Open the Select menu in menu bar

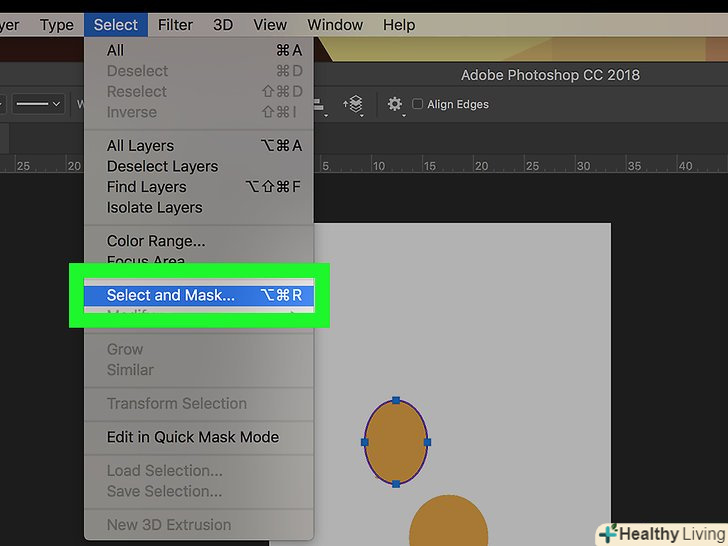(116, 25)
